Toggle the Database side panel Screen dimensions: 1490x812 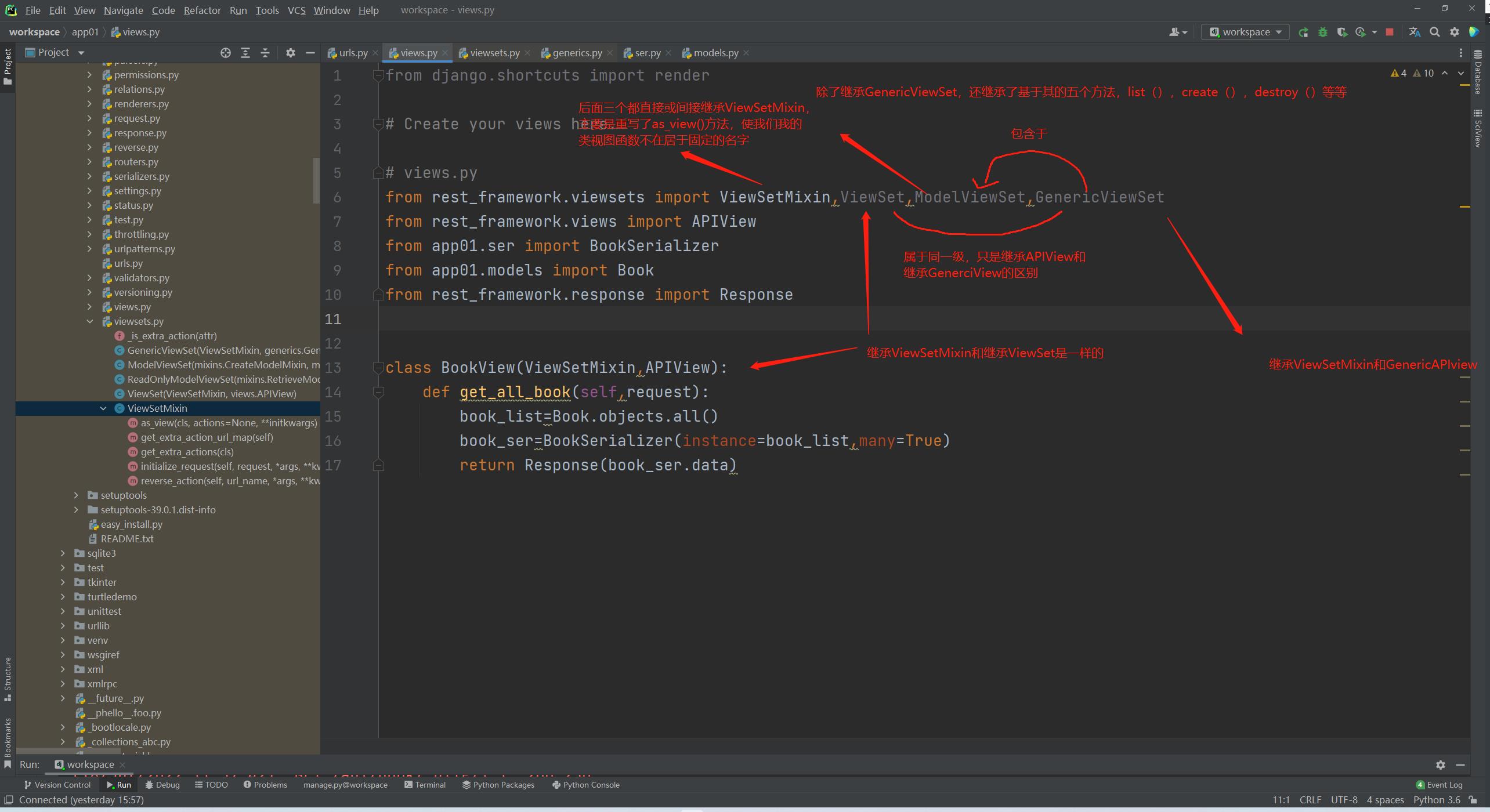pyautogui.click(x=1477, y=72)
